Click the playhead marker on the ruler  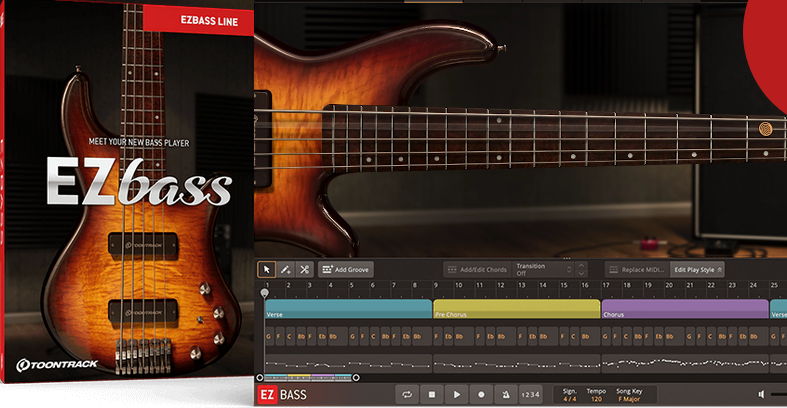tap(265, 293)
